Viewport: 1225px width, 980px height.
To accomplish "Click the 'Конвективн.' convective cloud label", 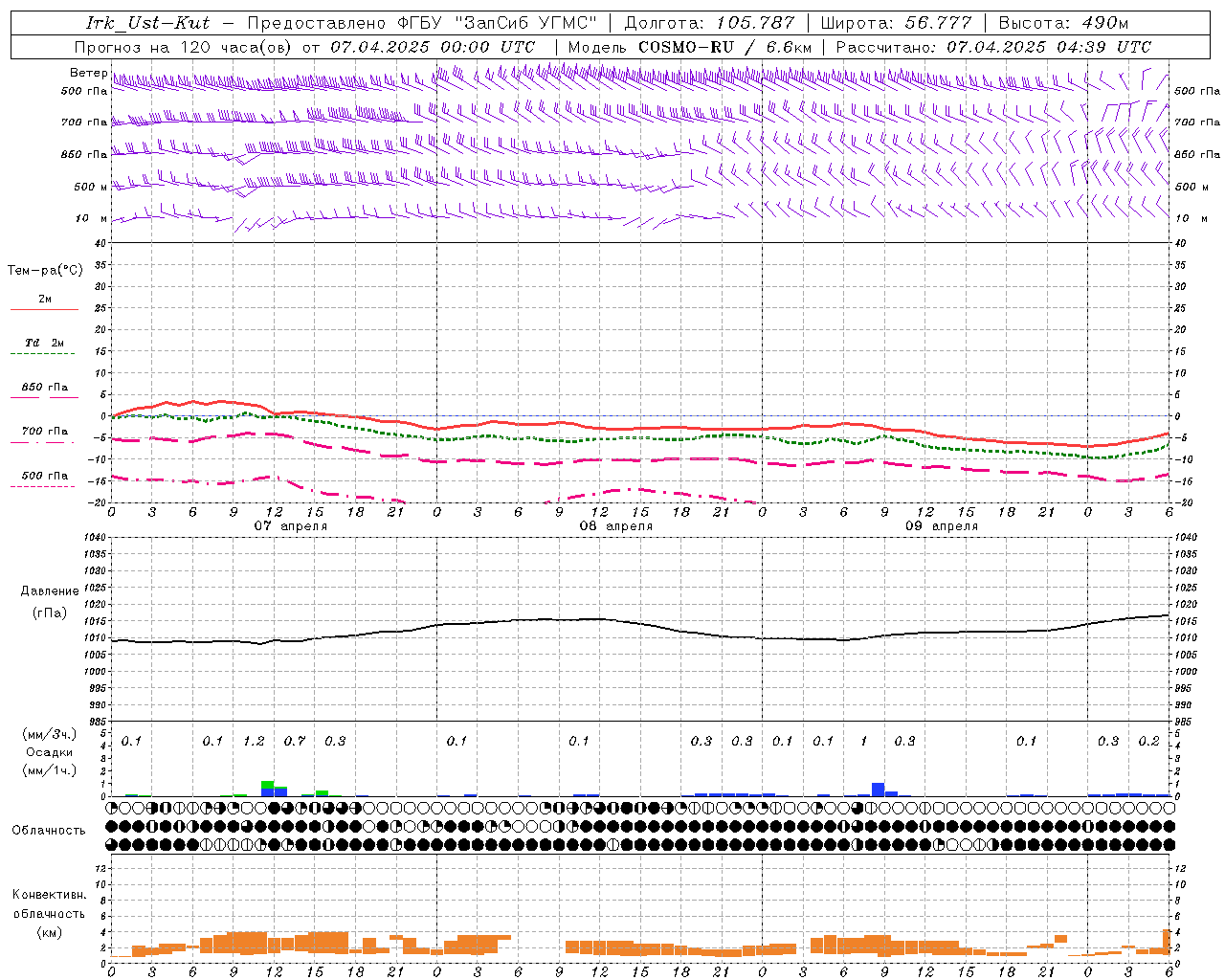I will click(x=50, y=895).
